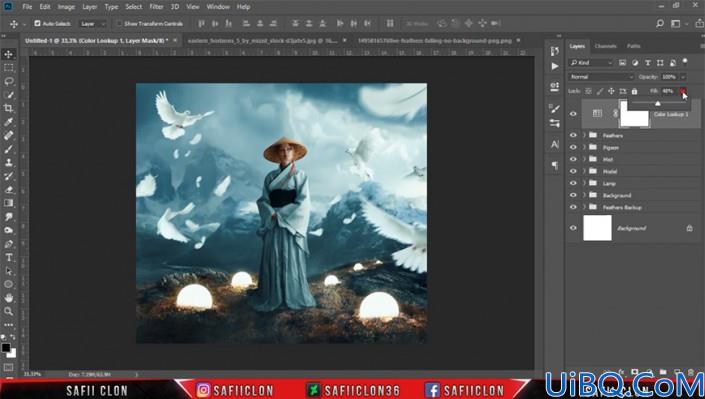This screenshot has height=399, width=705.
Task: Close the Untitled-1 document tab
Action: 175,40
